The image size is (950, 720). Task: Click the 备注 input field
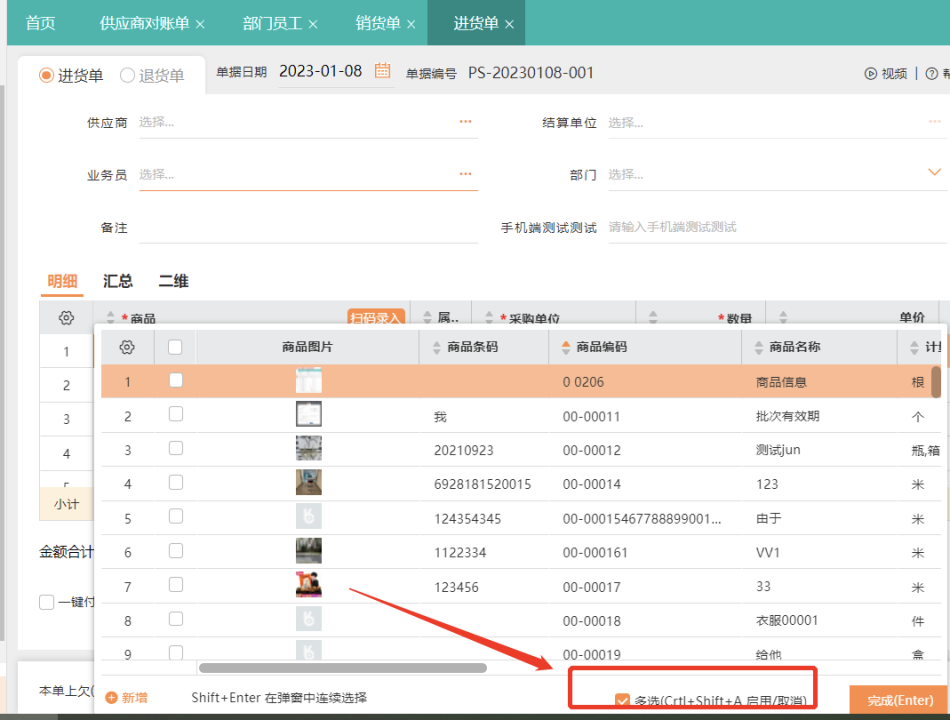point(308,228)
